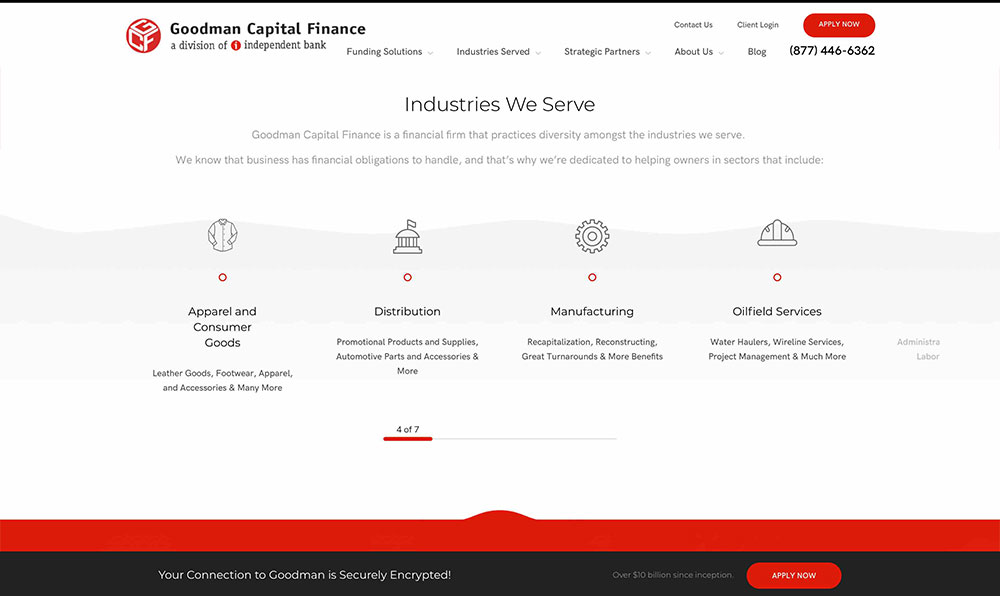1000x596 pixels.
Task: Click the Goodman Capital Finance cube logo
Action: 143,35
